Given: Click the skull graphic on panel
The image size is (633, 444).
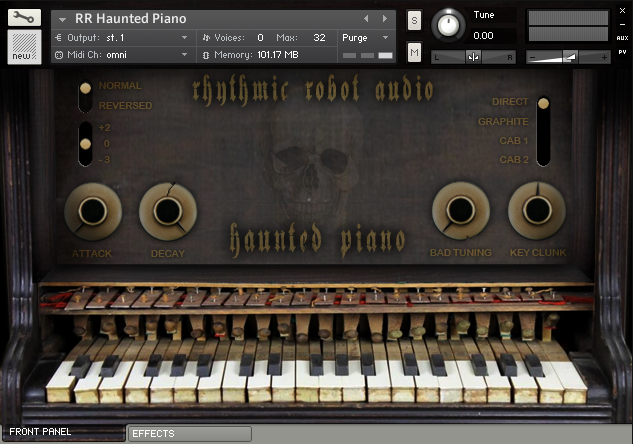Looking at the screenshot, I should coord(310,163).
